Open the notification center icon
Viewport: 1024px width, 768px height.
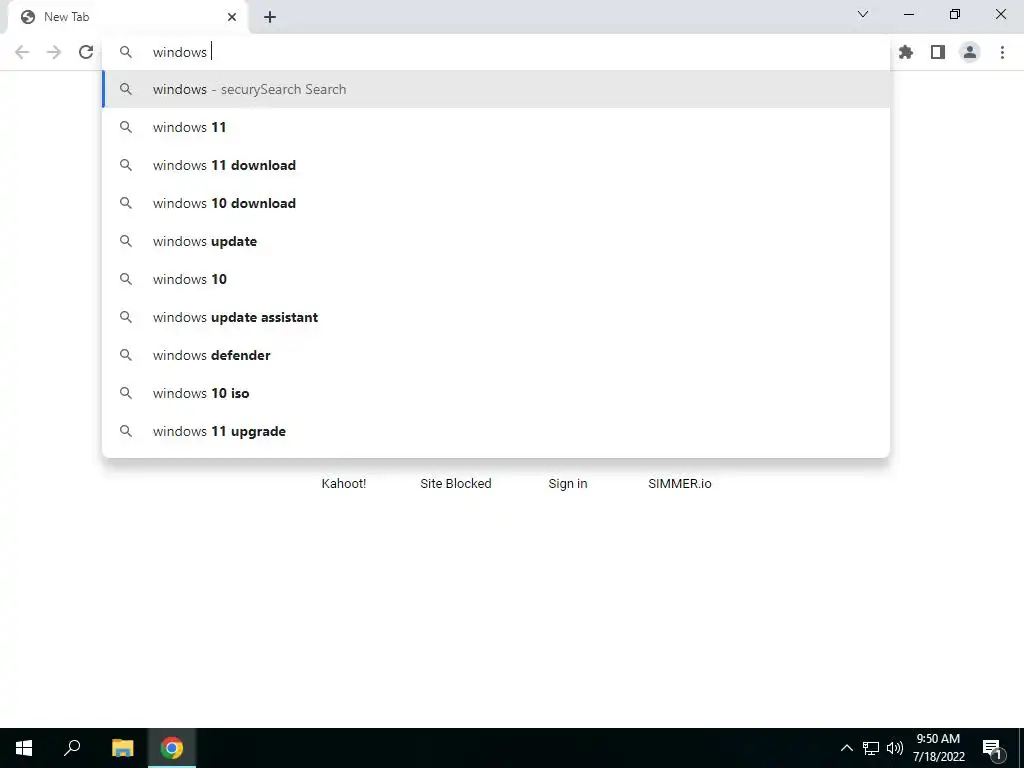(993, 749)
